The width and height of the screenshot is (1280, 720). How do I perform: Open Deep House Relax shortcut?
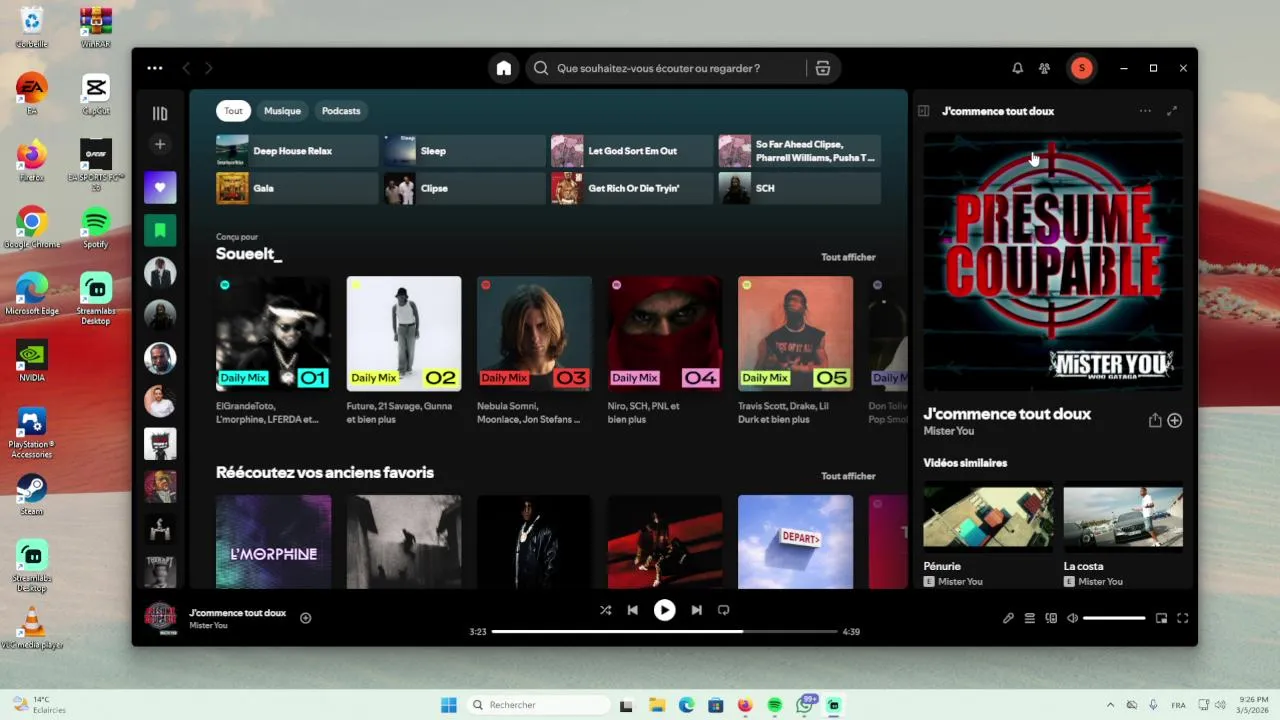pyautogui.click(x=297, y=151)
